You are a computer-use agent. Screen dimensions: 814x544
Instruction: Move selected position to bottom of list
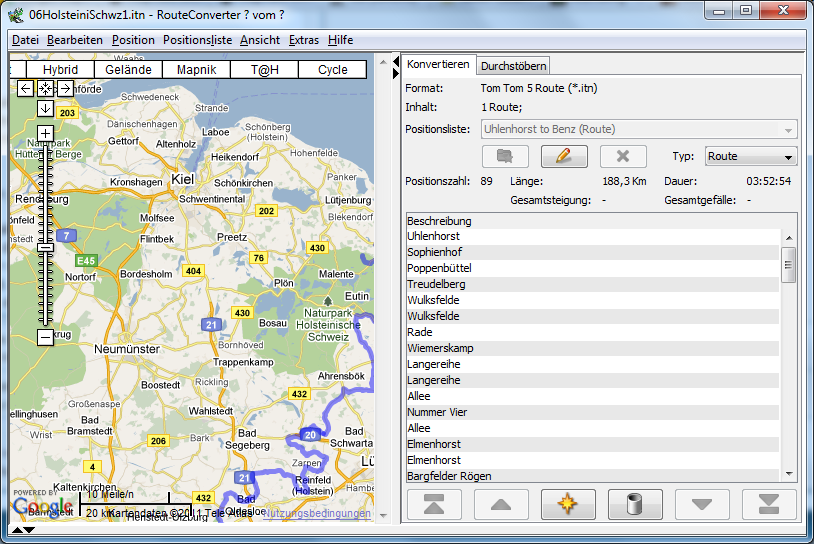point(769,504)
